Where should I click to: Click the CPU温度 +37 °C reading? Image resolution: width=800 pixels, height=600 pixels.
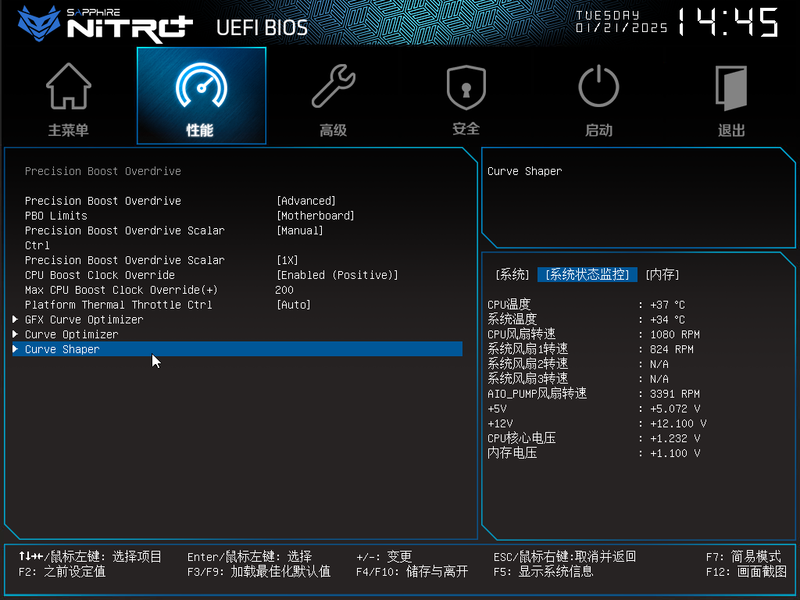[x=587, y=305]
